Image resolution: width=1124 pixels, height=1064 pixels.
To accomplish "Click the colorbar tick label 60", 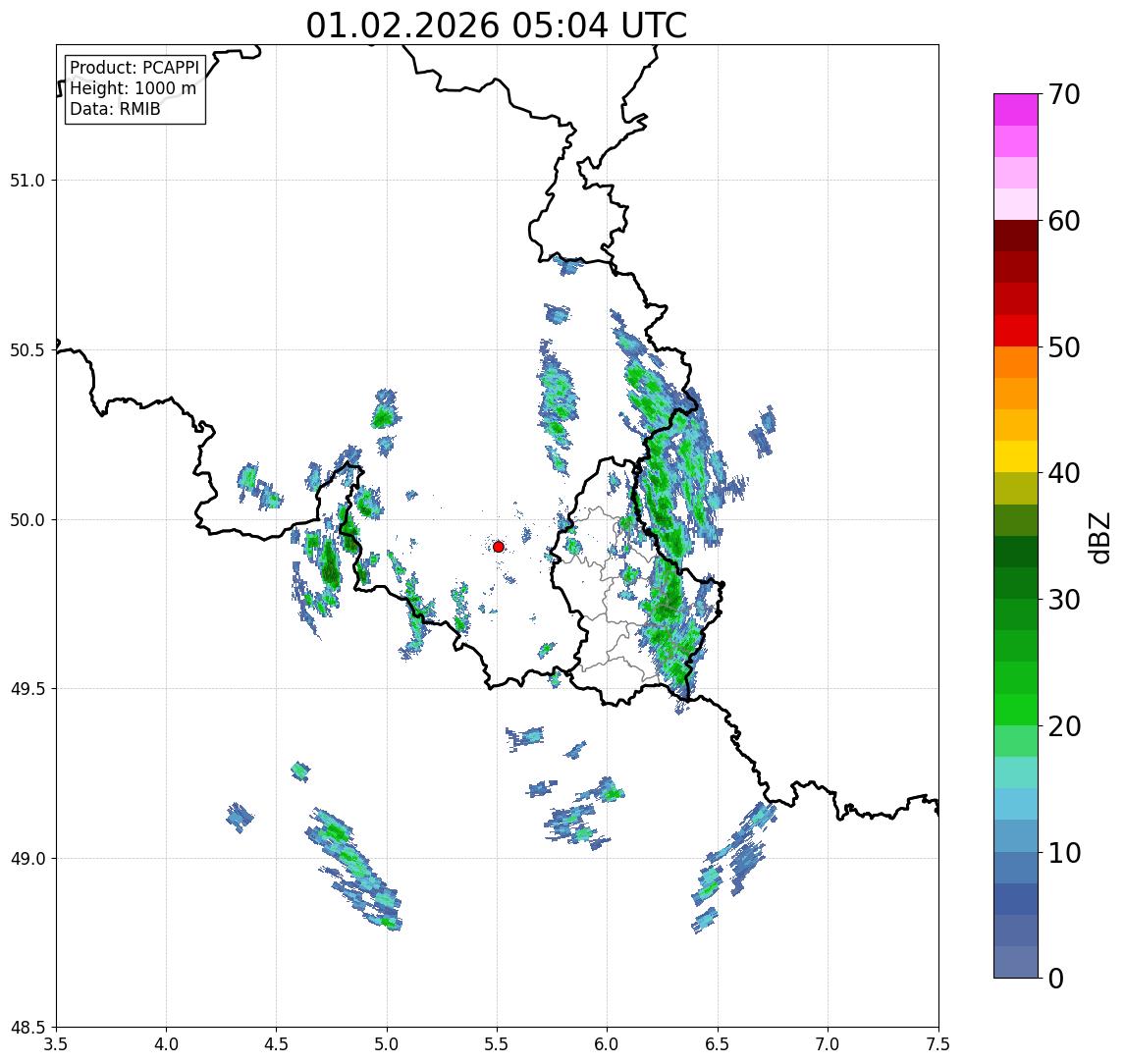I will [1064, 222].
